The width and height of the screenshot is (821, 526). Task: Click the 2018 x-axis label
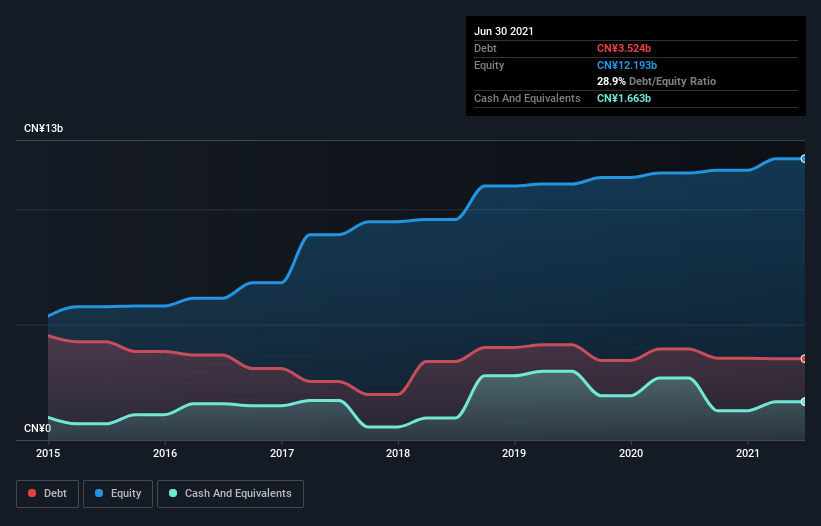point(398,453)
